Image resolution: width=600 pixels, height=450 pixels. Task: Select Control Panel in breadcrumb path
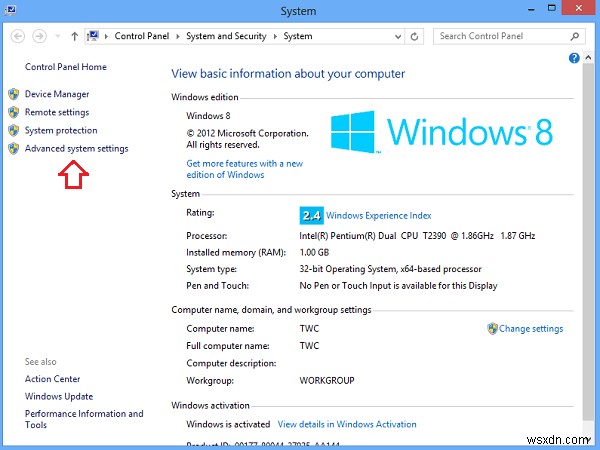[142, 36]
